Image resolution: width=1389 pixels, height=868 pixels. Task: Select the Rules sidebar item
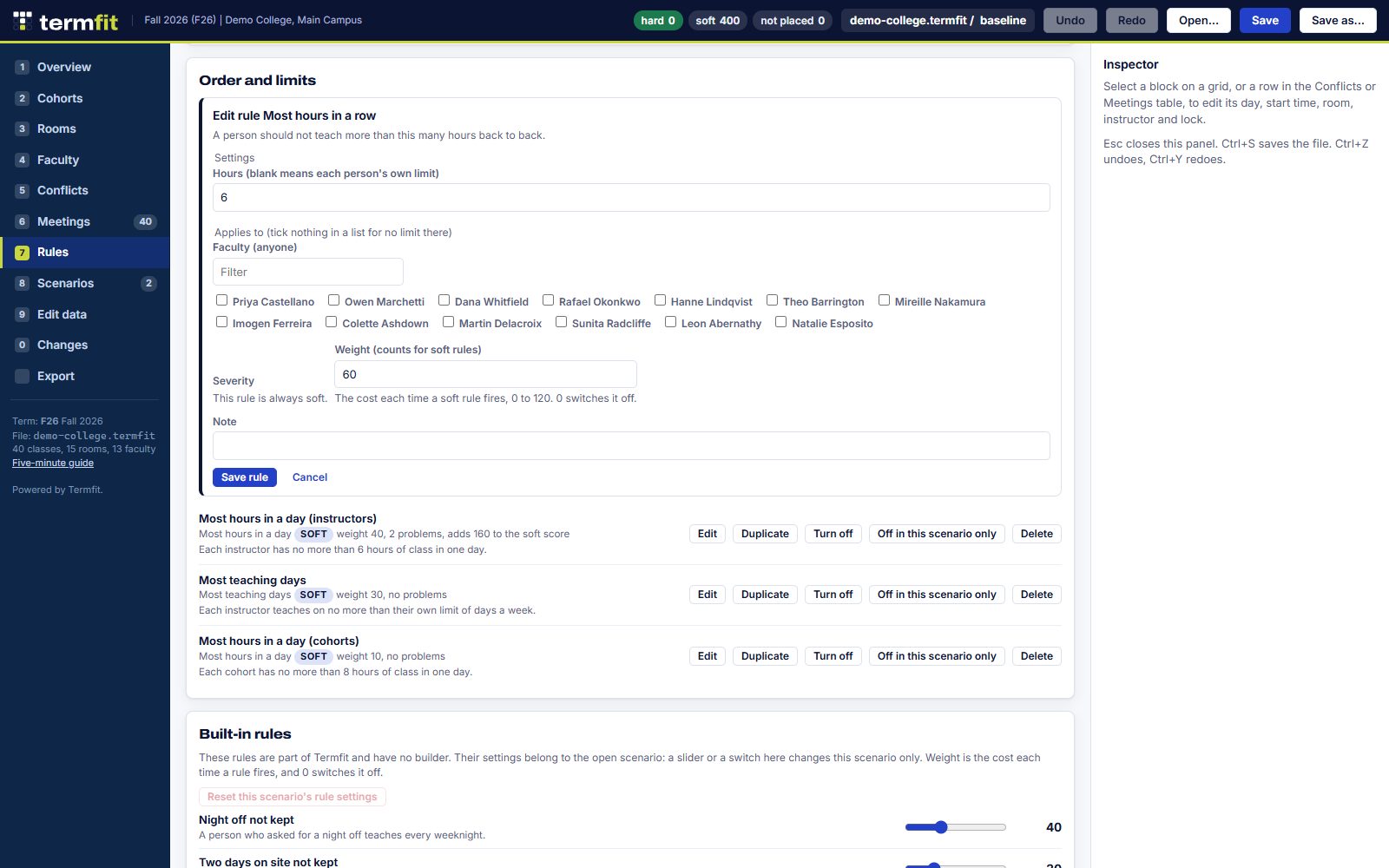[85, 252]
